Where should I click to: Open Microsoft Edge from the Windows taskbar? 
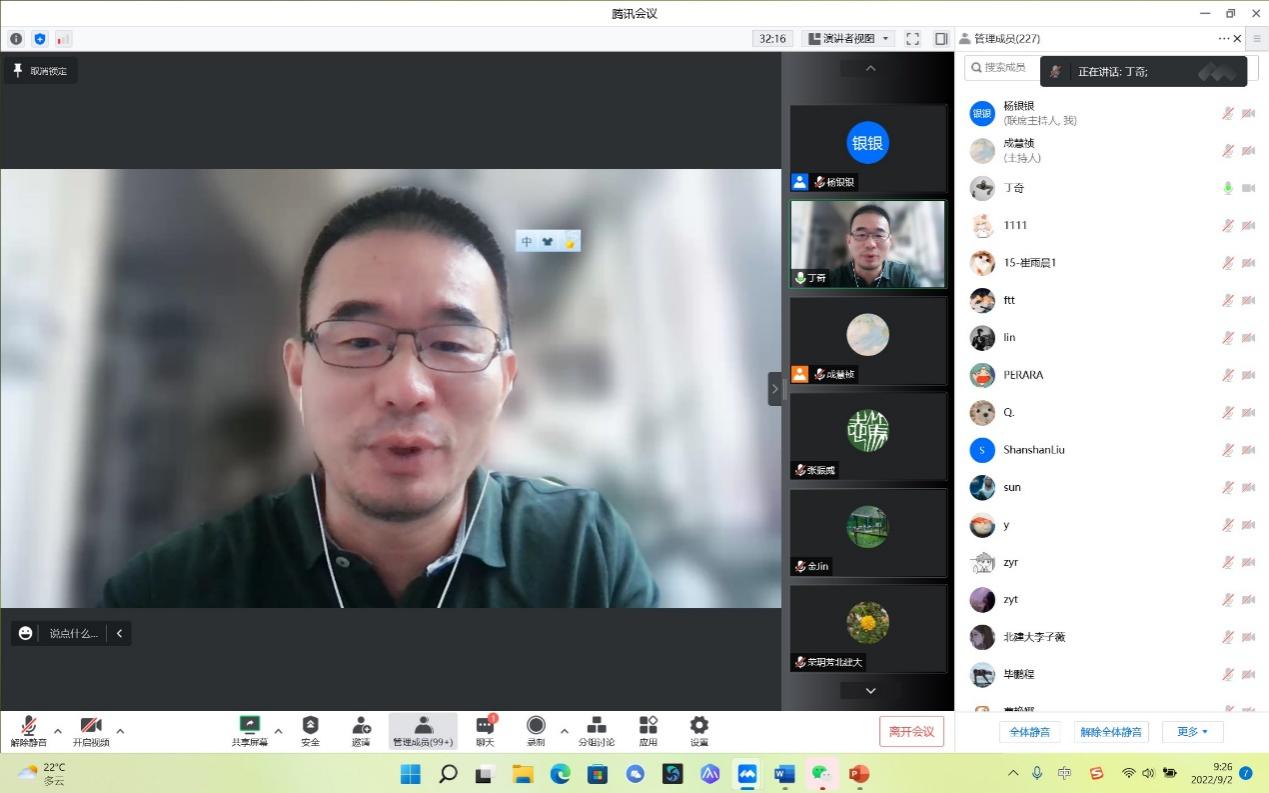(x=560, y=773)
